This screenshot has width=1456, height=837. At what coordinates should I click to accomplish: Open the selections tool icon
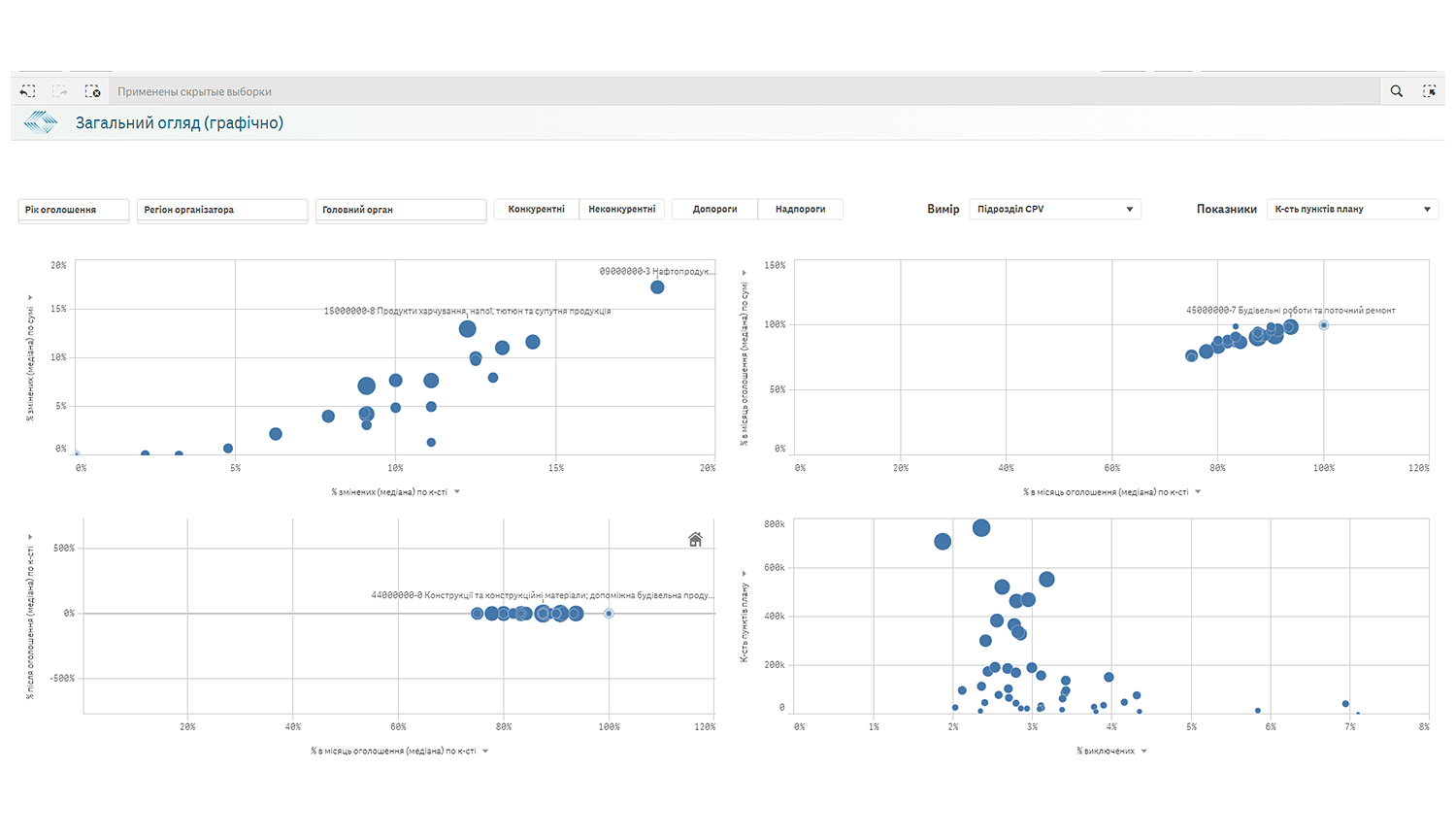pyautogui.click(x=1430, y=90)
